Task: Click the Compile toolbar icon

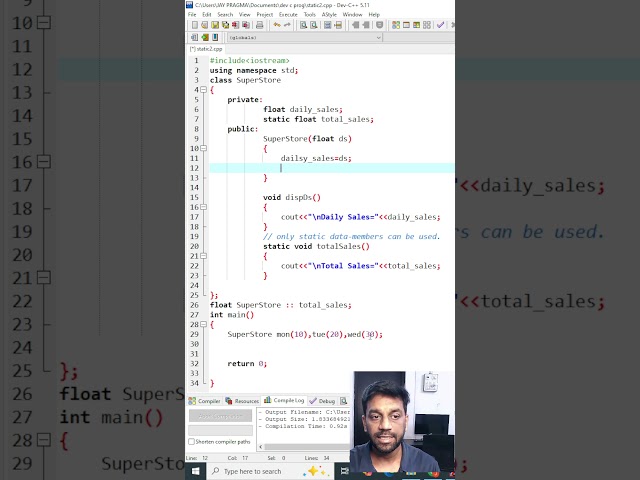Action: pos(396,25)
